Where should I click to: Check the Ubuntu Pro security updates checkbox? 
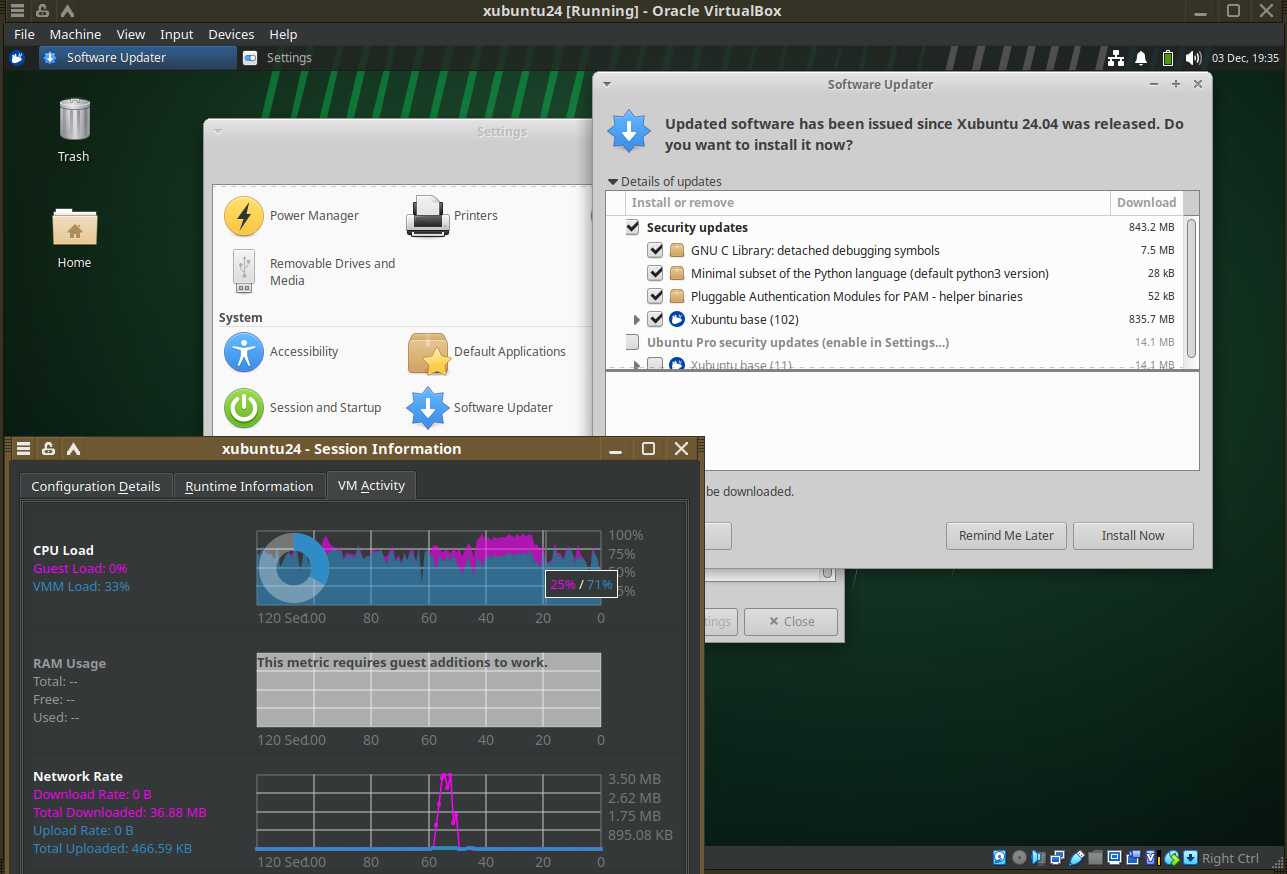pyautogui.click(x=632, y=343)
